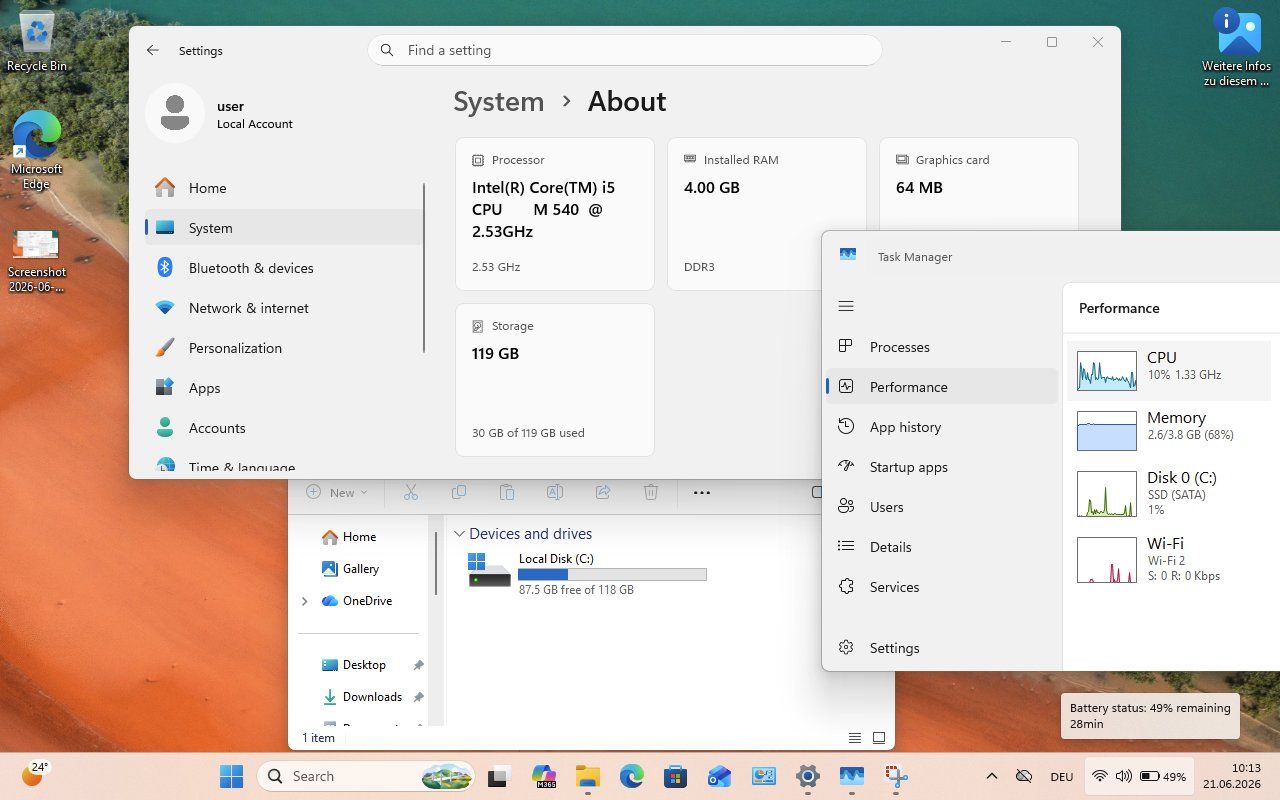Click the Rename icon in File Explorer toolbar
Screen dimensions: 1280x800
click(x=555, y=492)
